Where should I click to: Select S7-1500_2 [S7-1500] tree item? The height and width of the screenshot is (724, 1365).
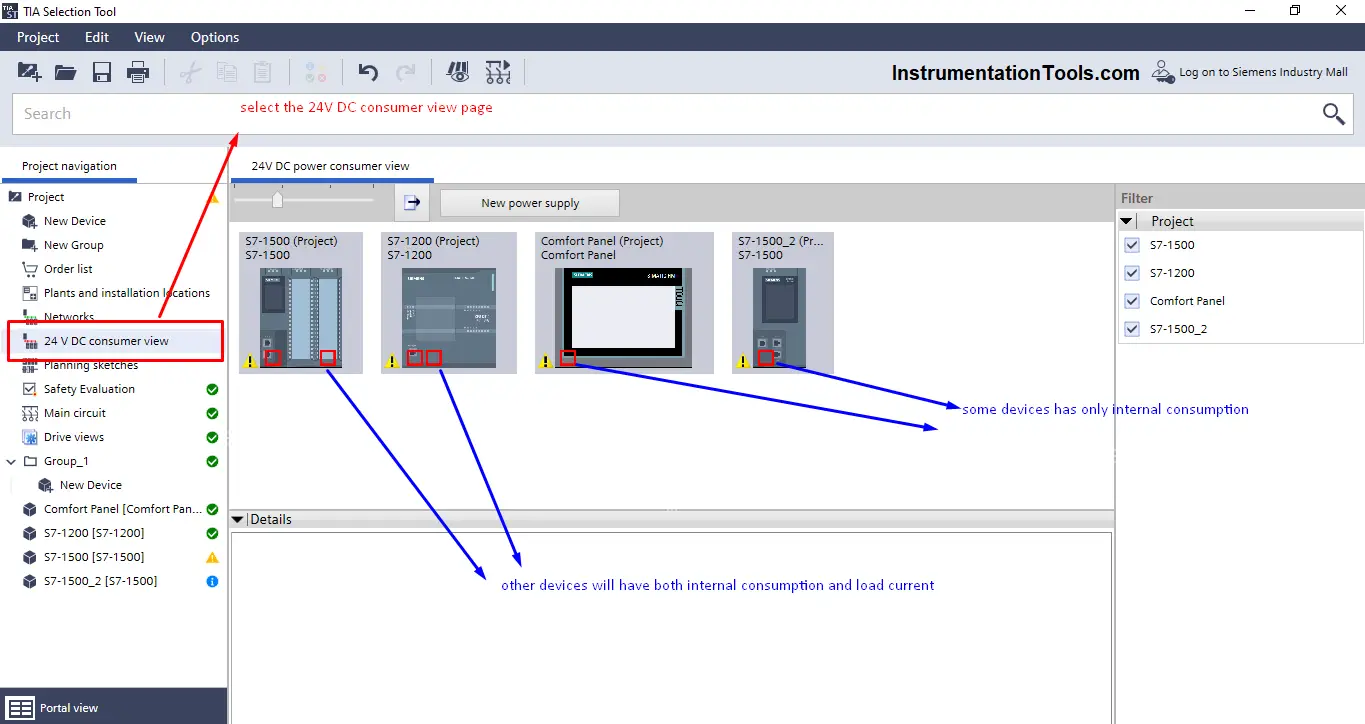[x=100, y=581]
